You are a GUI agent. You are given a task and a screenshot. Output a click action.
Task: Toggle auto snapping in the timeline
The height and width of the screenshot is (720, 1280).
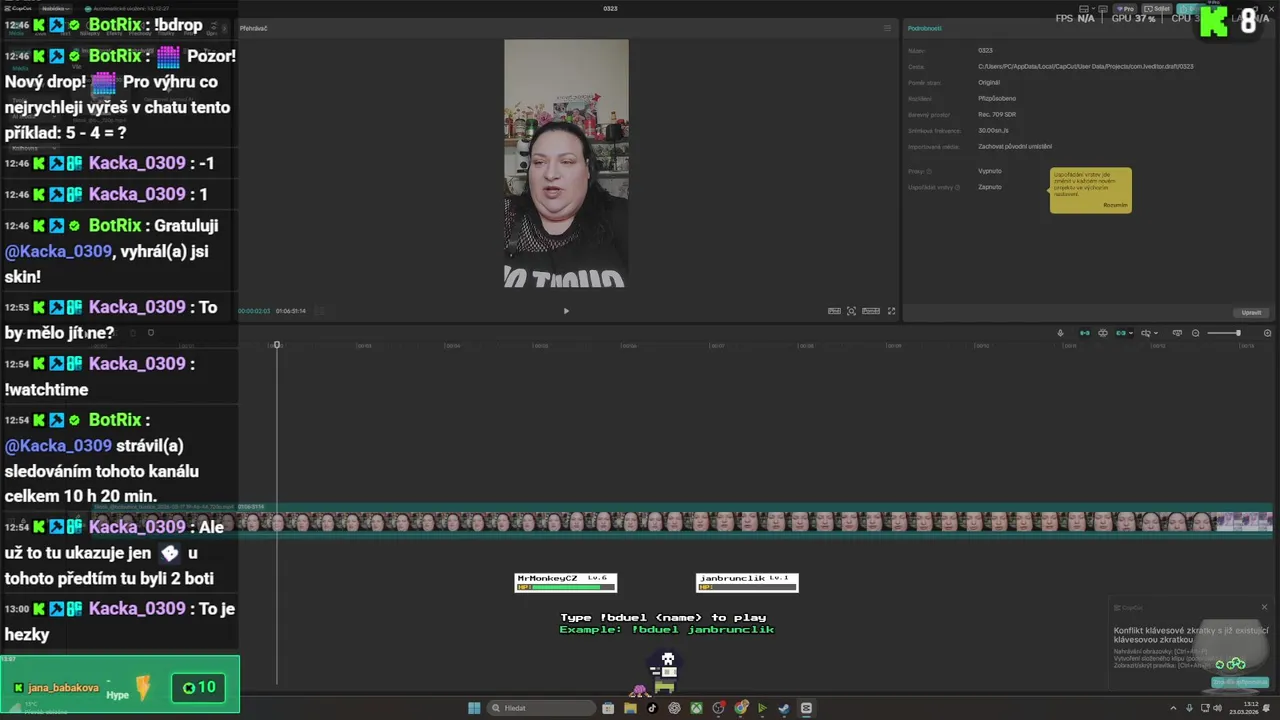click(x=1103, y=333)
